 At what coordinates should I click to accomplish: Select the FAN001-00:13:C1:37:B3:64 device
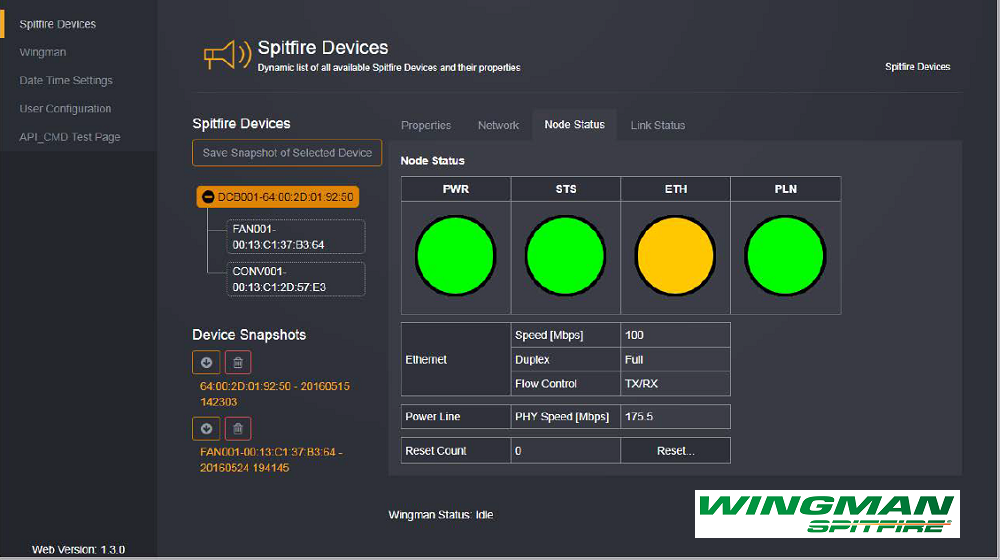point(296,237)
